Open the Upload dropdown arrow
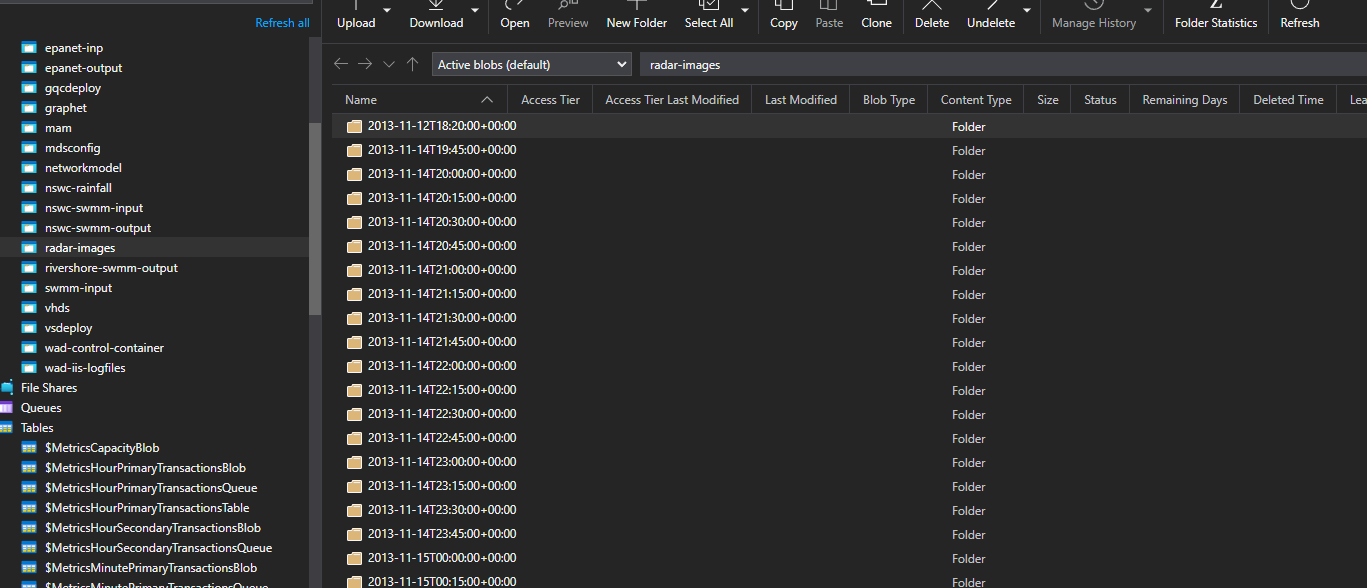 click(x=386, y=11)
